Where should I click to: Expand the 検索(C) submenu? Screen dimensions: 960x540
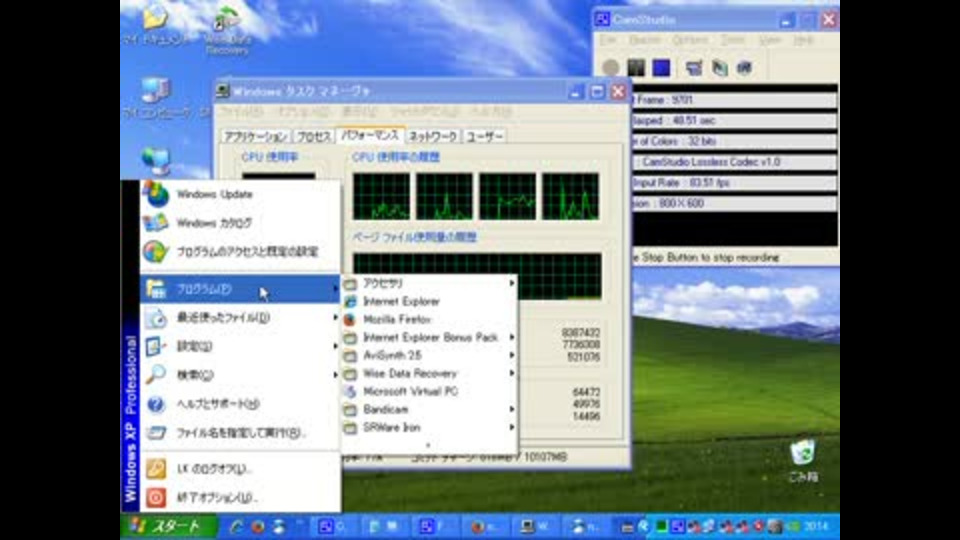pyautogui.click(x=241, y=375)
